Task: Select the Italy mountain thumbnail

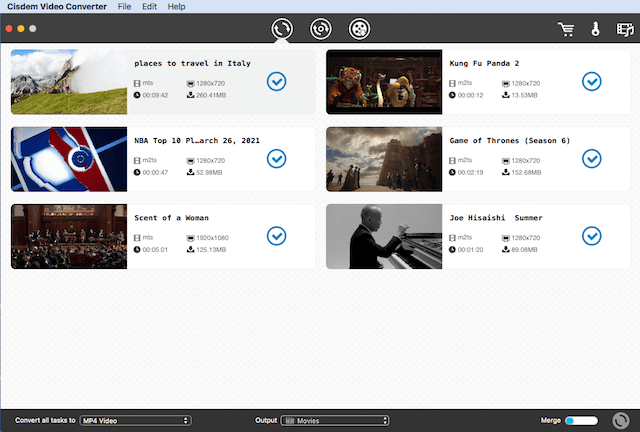Action: [69, 82]
